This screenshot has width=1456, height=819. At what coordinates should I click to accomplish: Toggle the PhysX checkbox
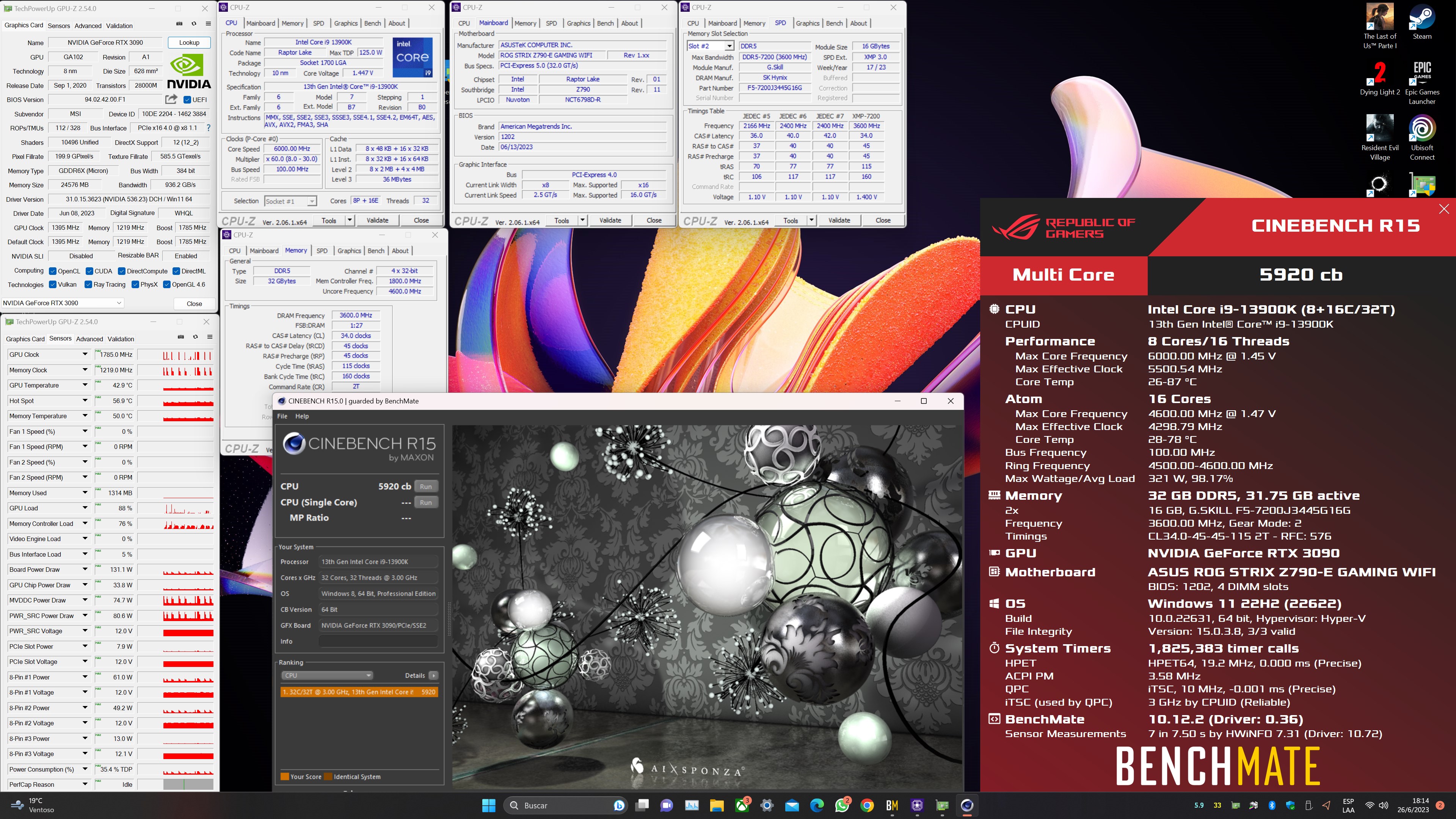click(135, 285)
